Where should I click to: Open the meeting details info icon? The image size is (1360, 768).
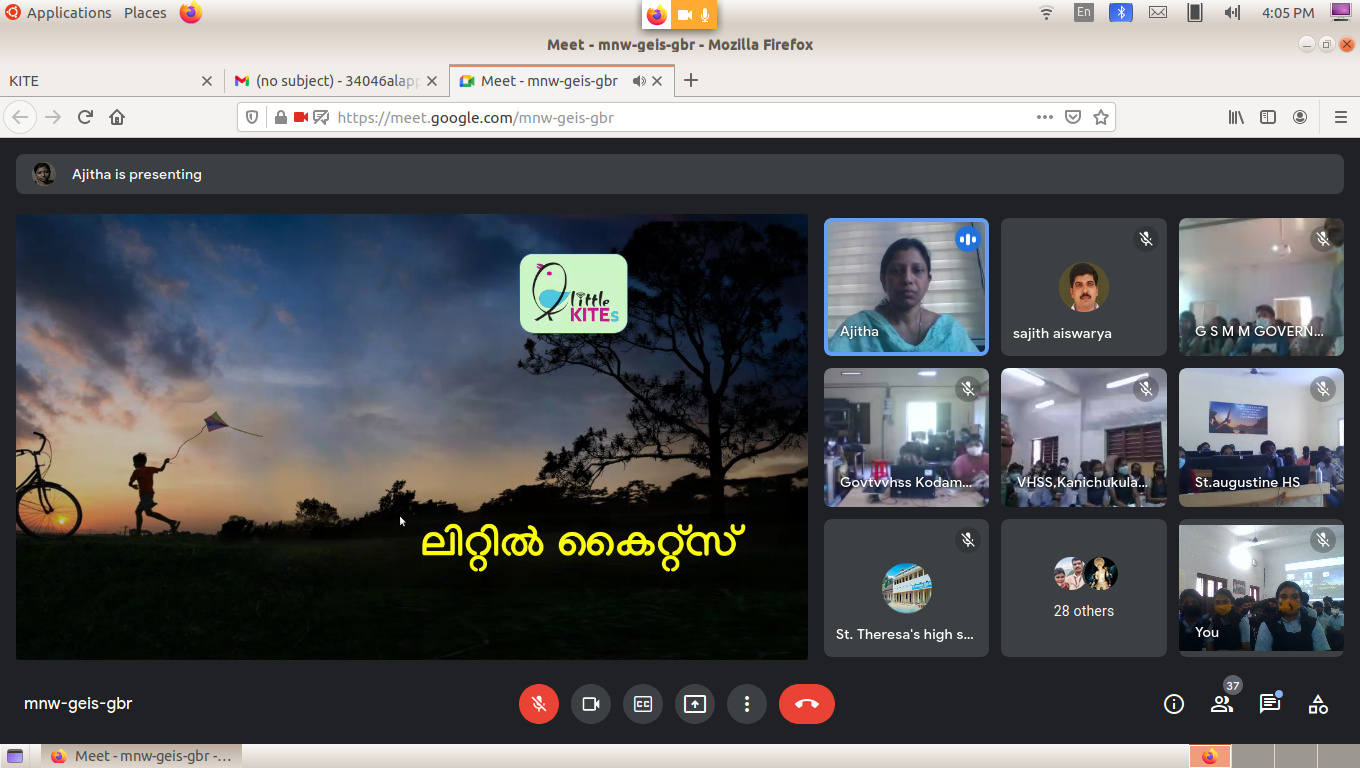(1174, 704)
